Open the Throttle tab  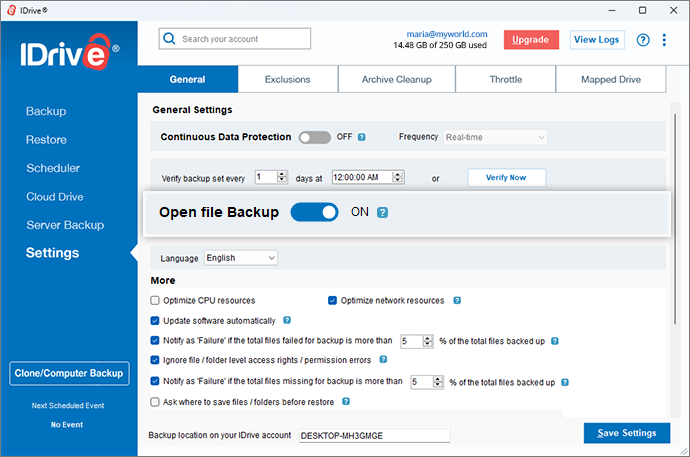click(x=506, y=80)
